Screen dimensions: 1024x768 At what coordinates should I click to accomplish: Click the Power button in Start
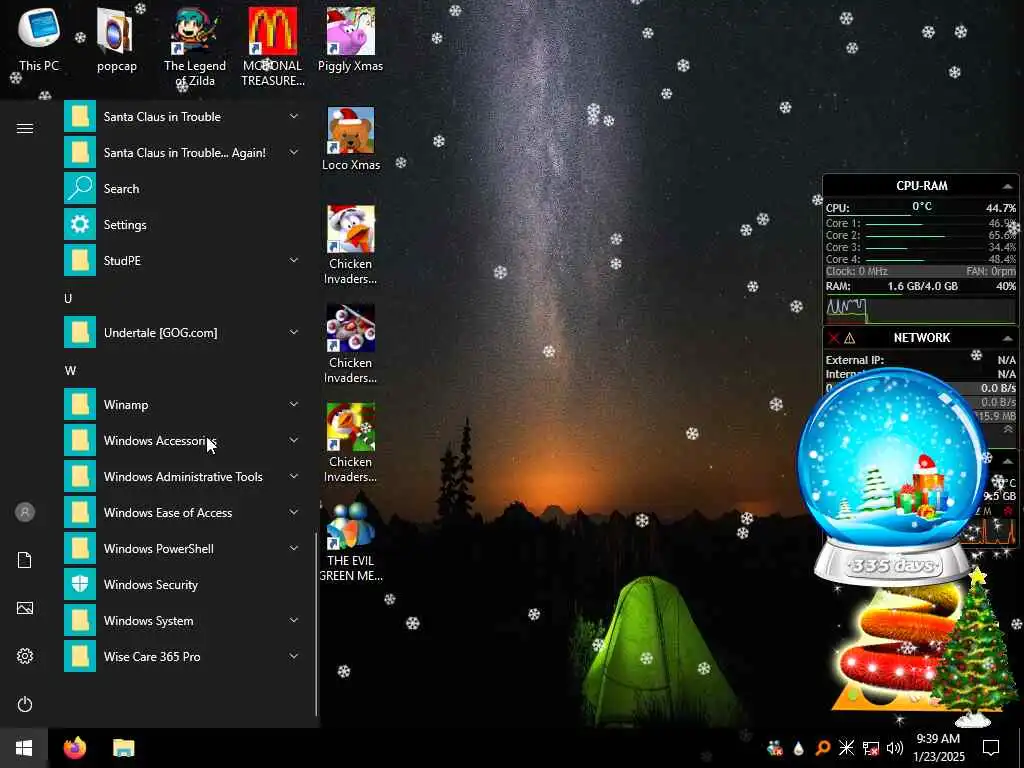tap(25, 705)
